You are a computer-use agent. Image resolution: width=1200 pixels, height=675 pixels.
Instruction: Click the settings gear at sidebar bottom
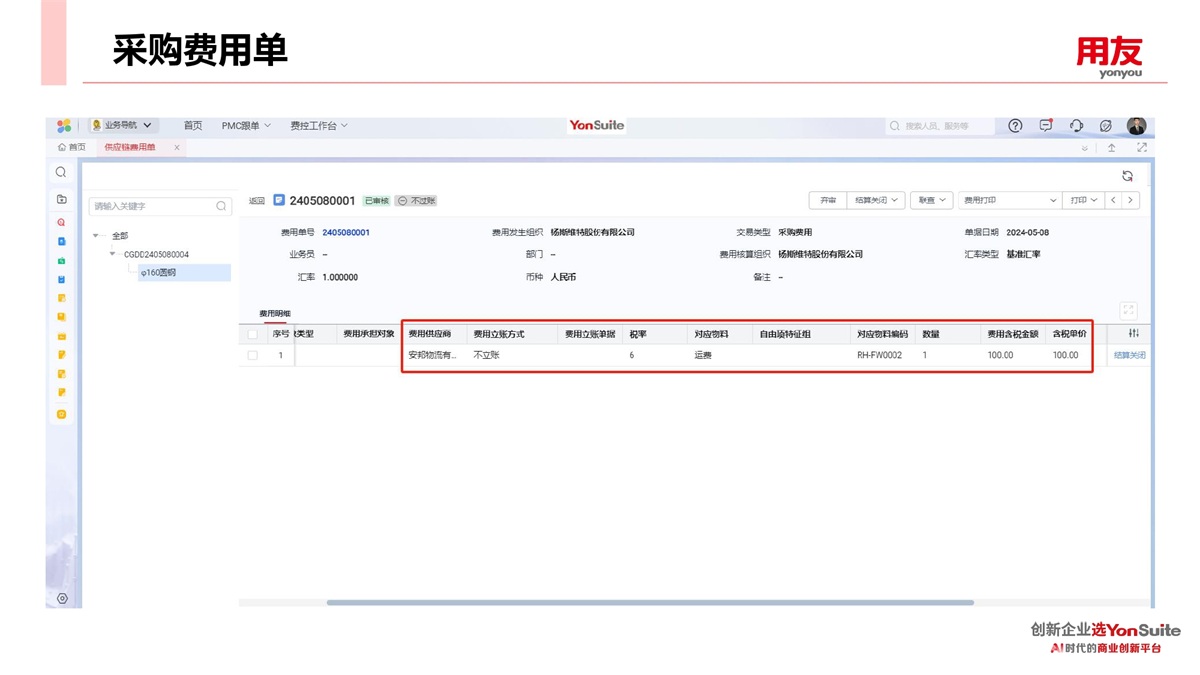coord(62,598)
